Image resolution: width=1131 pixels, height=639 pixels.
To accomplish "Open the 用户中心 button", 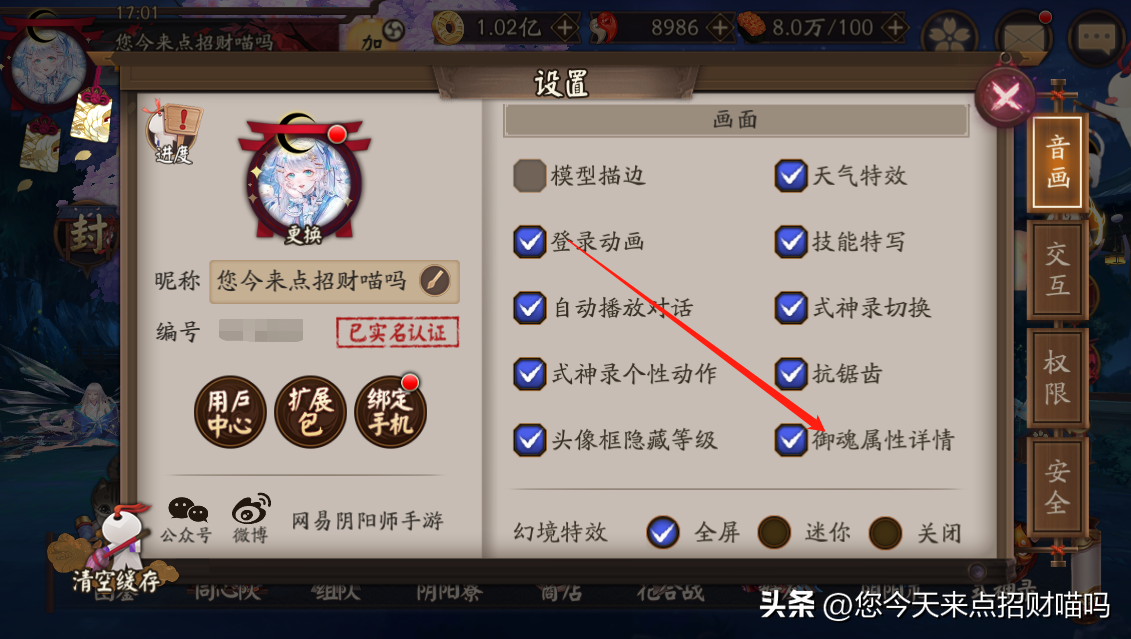I will (x=230, y=412).
